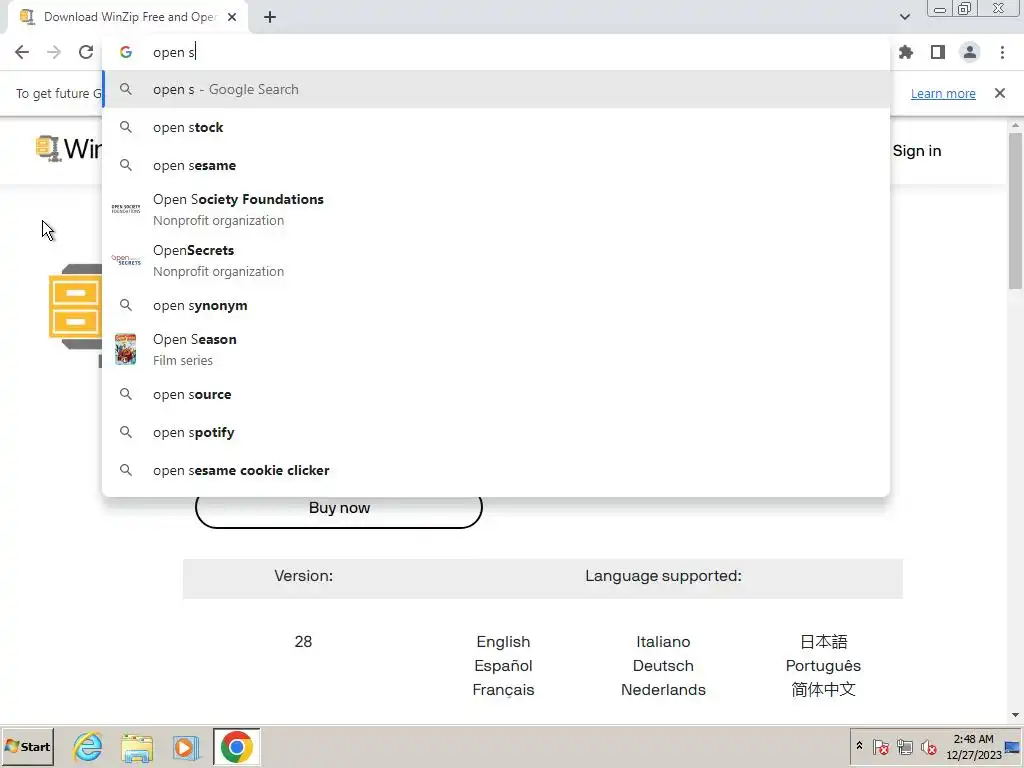Viewport: 1024px width, 768px height.
Task: Show hidden tray icons arrow
Action: pyautogui.click(x=859, y=746)
